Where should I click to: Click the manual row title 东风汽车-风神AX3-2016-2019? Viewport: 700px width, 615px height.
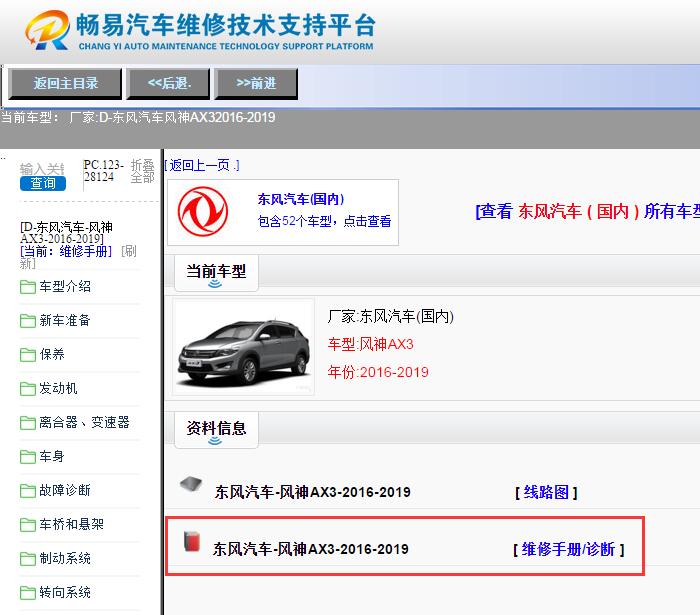tap(311, 549)
